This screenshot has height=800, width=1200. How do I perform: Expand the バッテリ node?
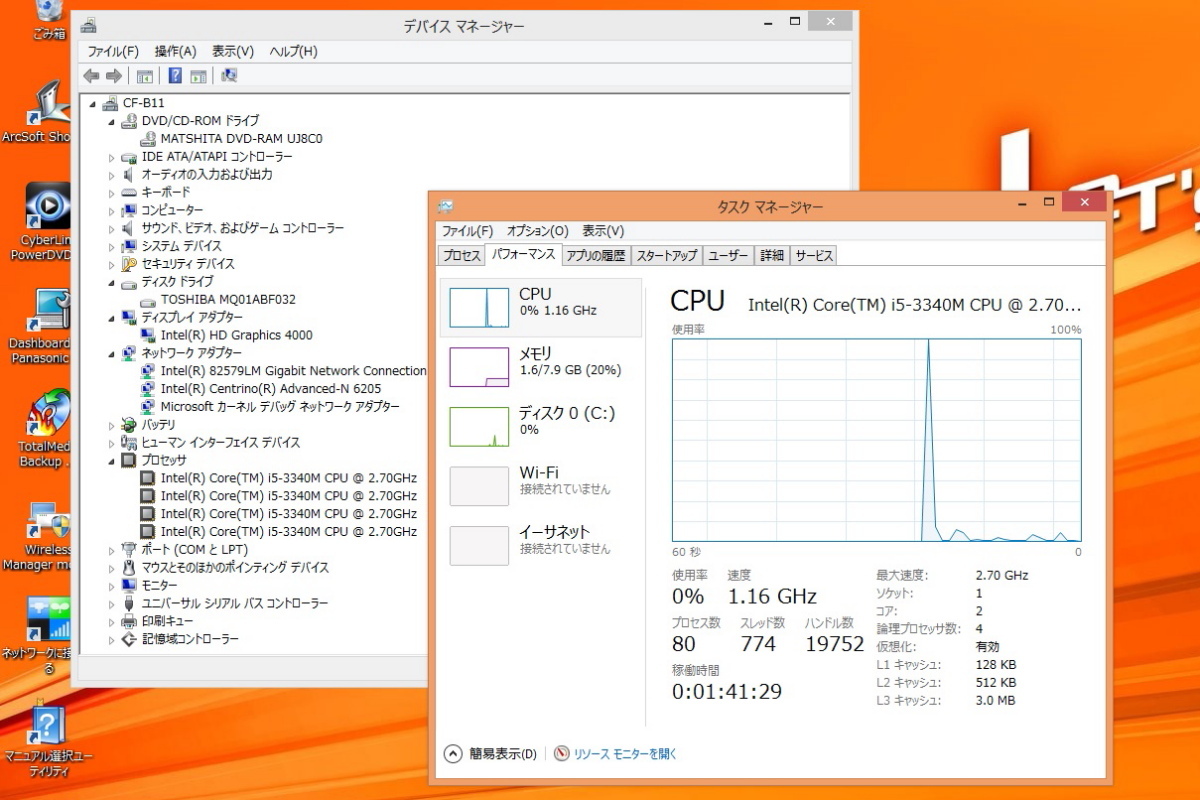click(x=112, y=424)
